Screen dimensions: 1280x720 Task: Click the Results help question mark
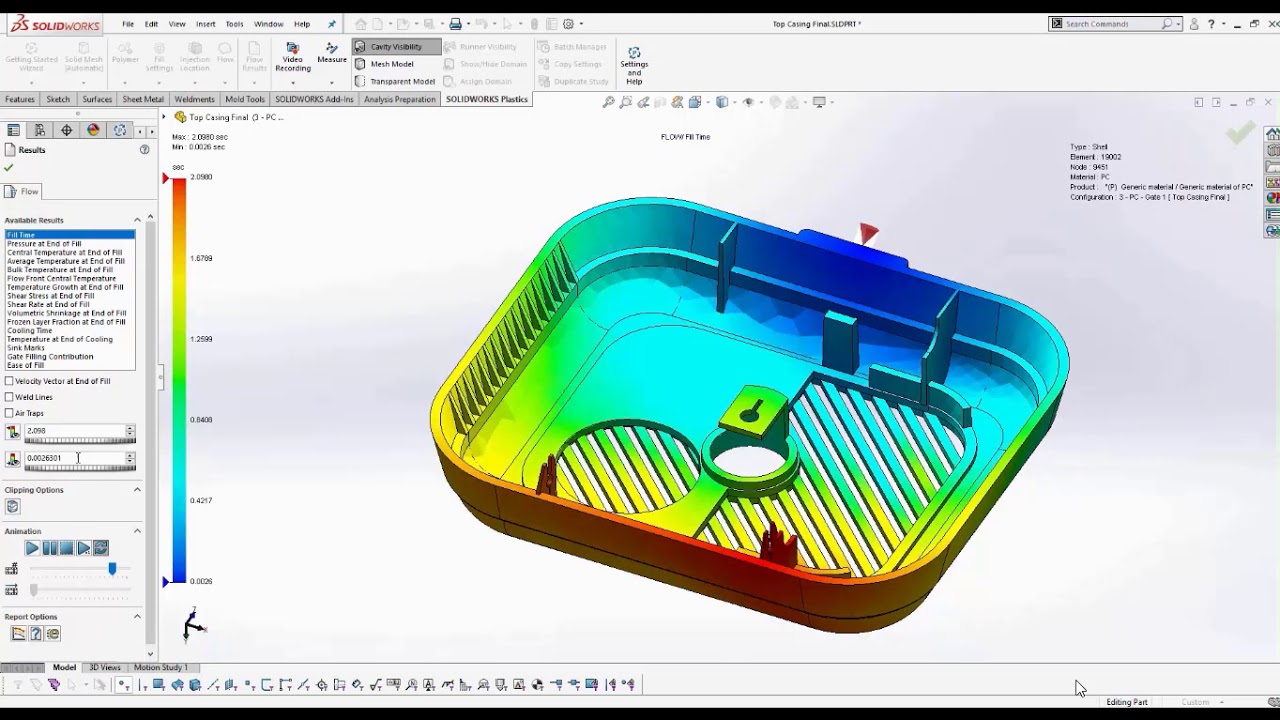pyautogui.click(x=144, y=150)
